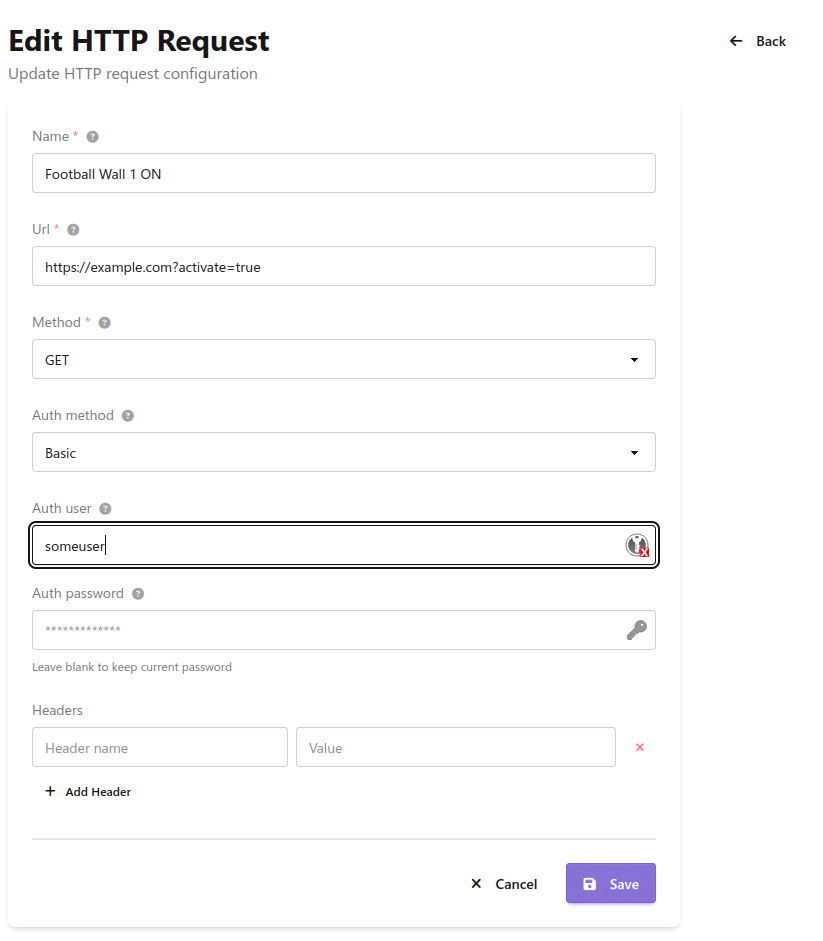Expand the Method selection list
The height and width of the screenshot is (941, 823).
tap(634, 358)
